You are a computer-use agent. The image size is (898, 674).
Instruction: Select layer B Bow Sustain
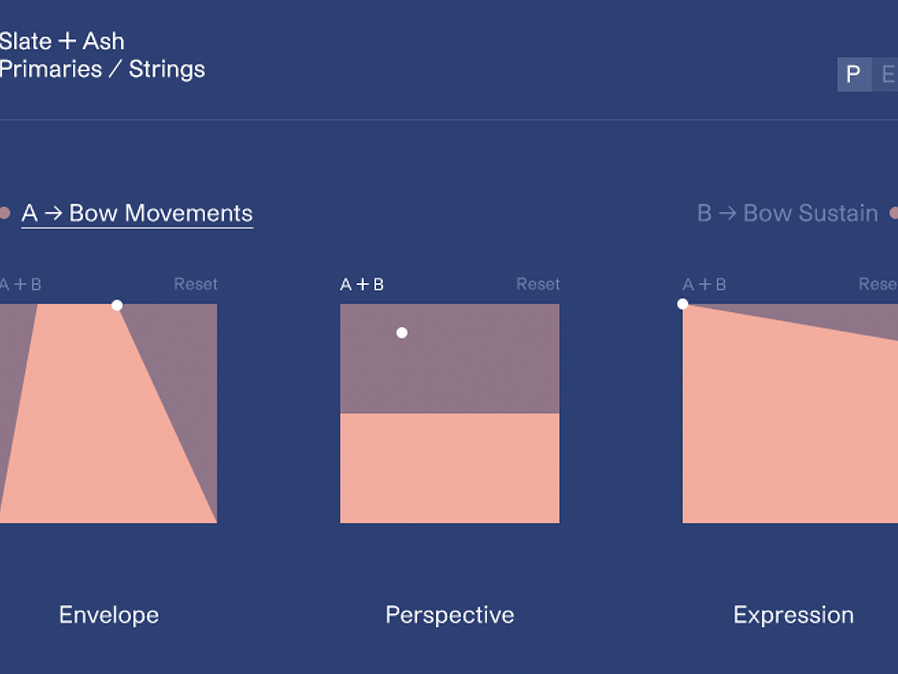click(787, 213)
